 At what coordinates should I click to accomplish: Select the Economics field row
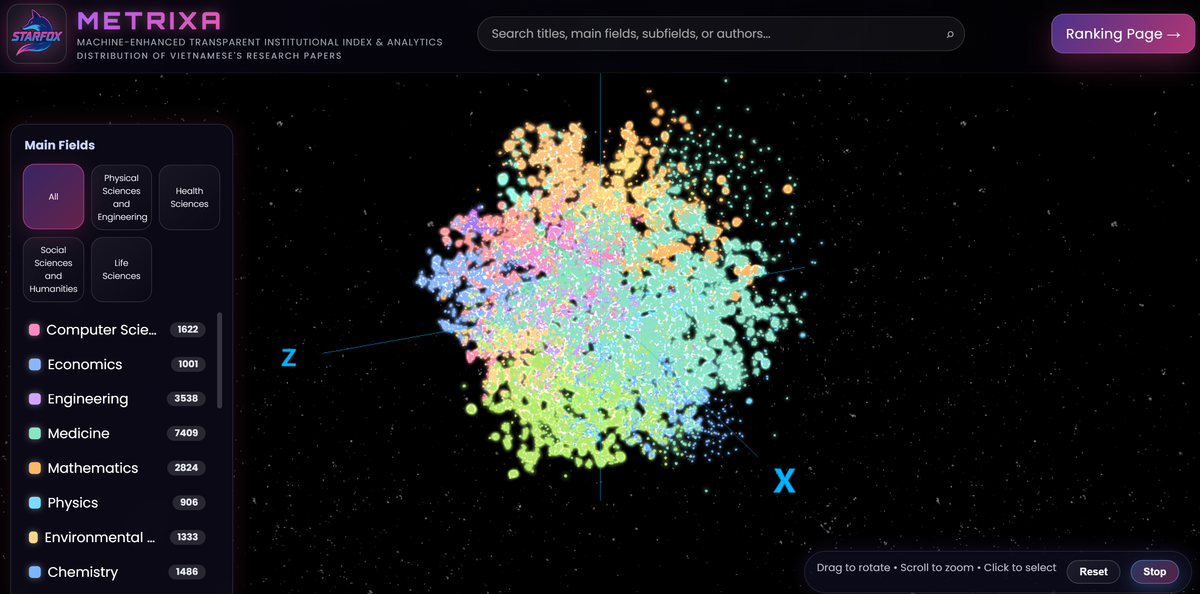coord(85,365)
